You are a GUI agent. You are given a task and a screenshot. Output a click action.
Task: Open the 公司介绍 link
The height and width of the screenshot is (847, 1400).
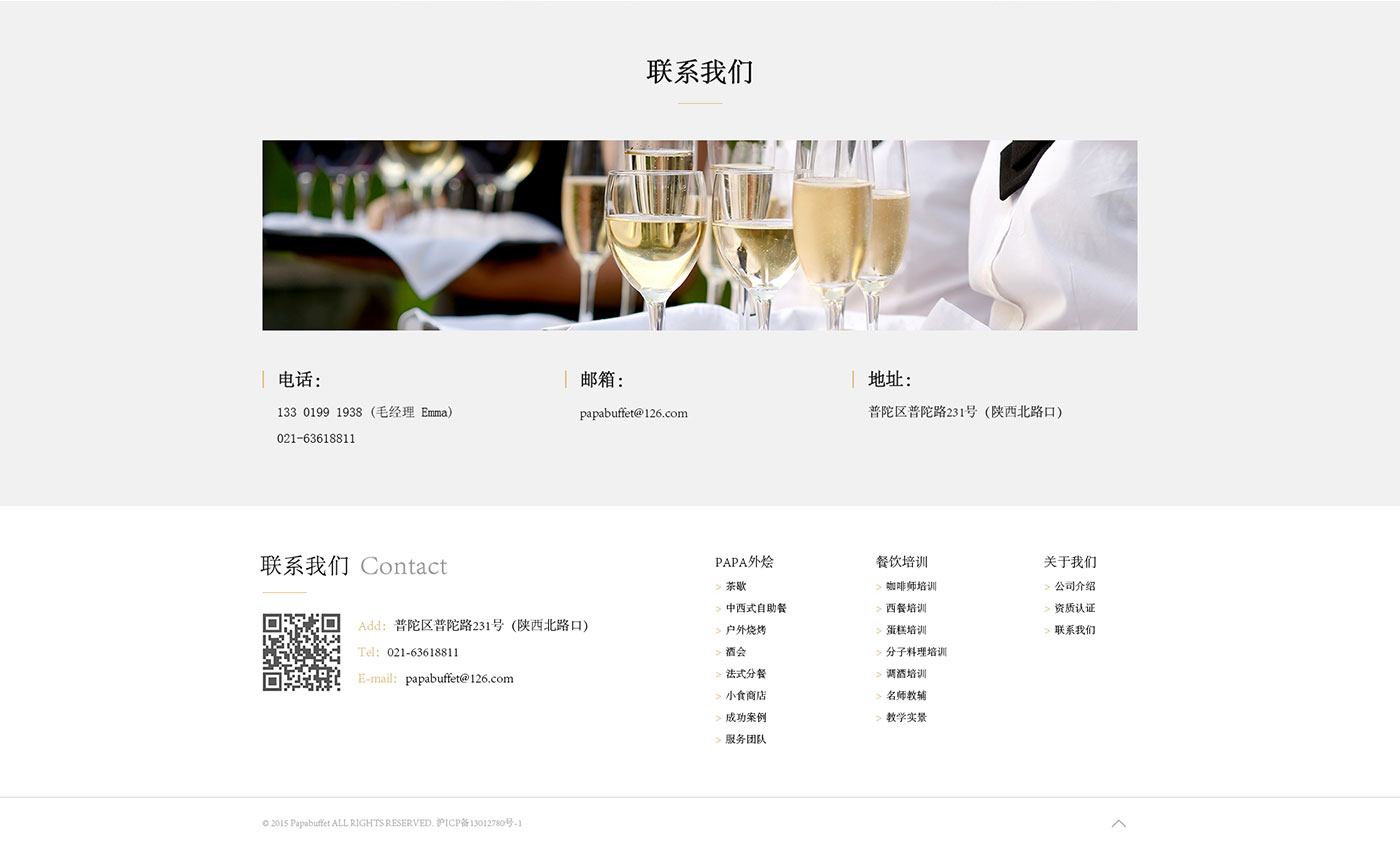click(1074, 587)
